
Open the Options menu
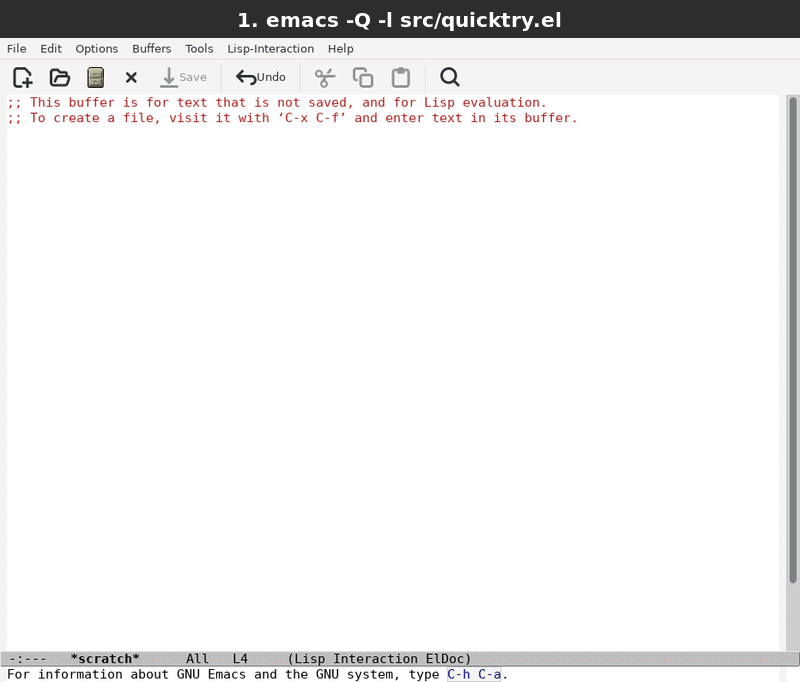(96, 49)
